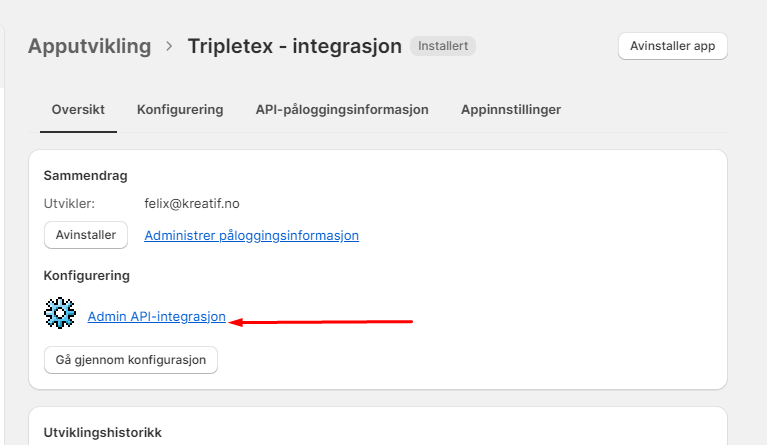Open the Apputvikling breadcrumb link
The image size is (767, 445).
tap(90, 46)
